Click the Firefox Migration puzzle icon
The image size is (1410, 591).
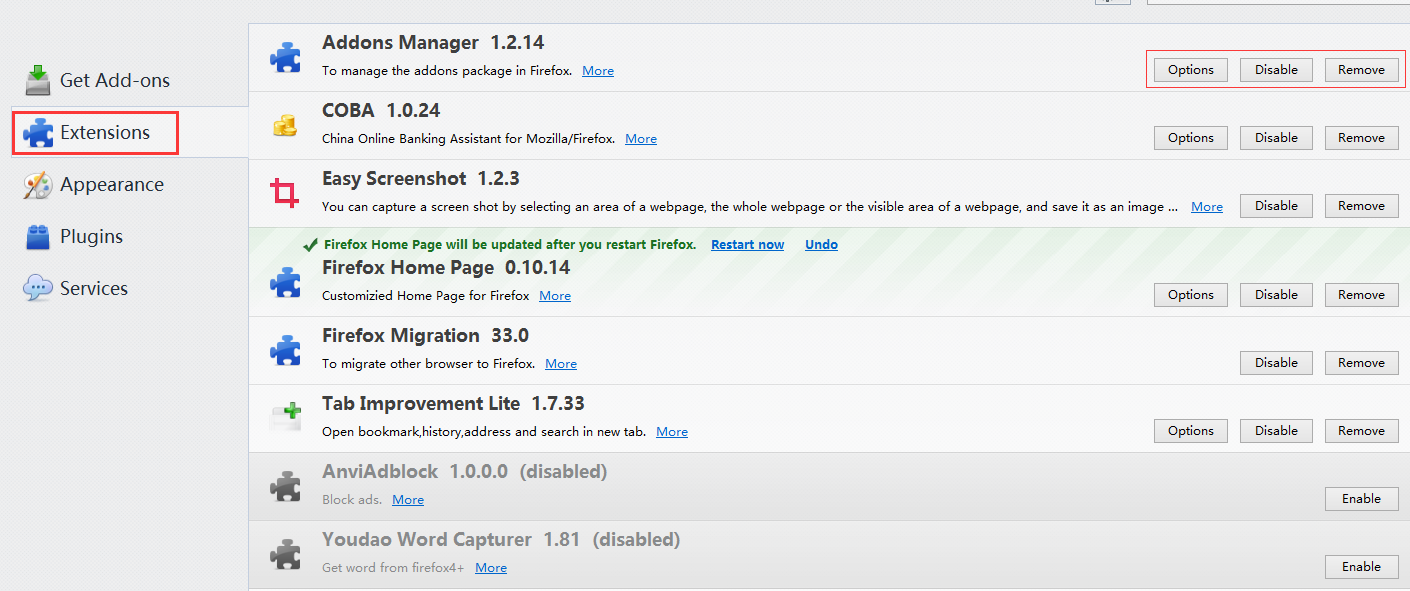pyautogui.click(x=285, y=350)
